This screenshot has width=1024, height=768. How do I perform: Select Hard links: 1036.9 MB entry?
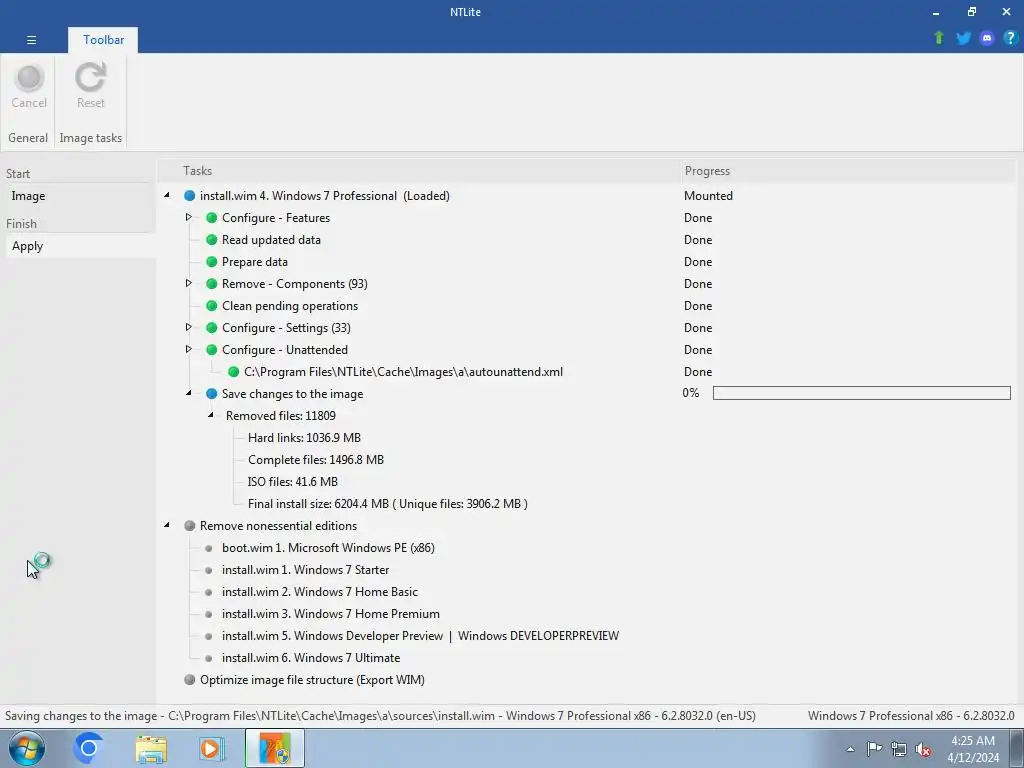304,438
